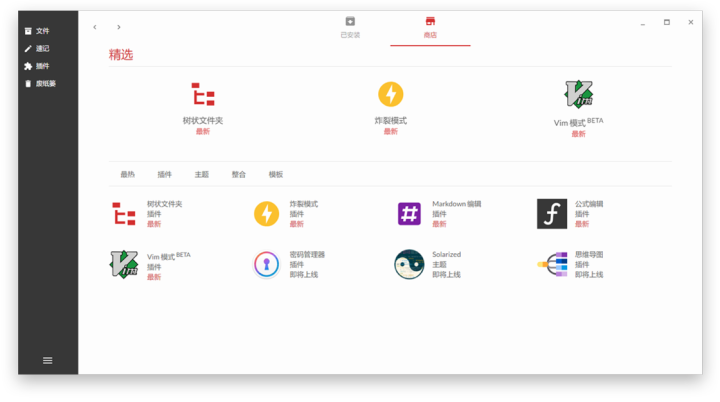Image resolution: width=720 pixels, height=402 pixels.
Task: Click 主题 type label under Solarized
Action: 439,265
